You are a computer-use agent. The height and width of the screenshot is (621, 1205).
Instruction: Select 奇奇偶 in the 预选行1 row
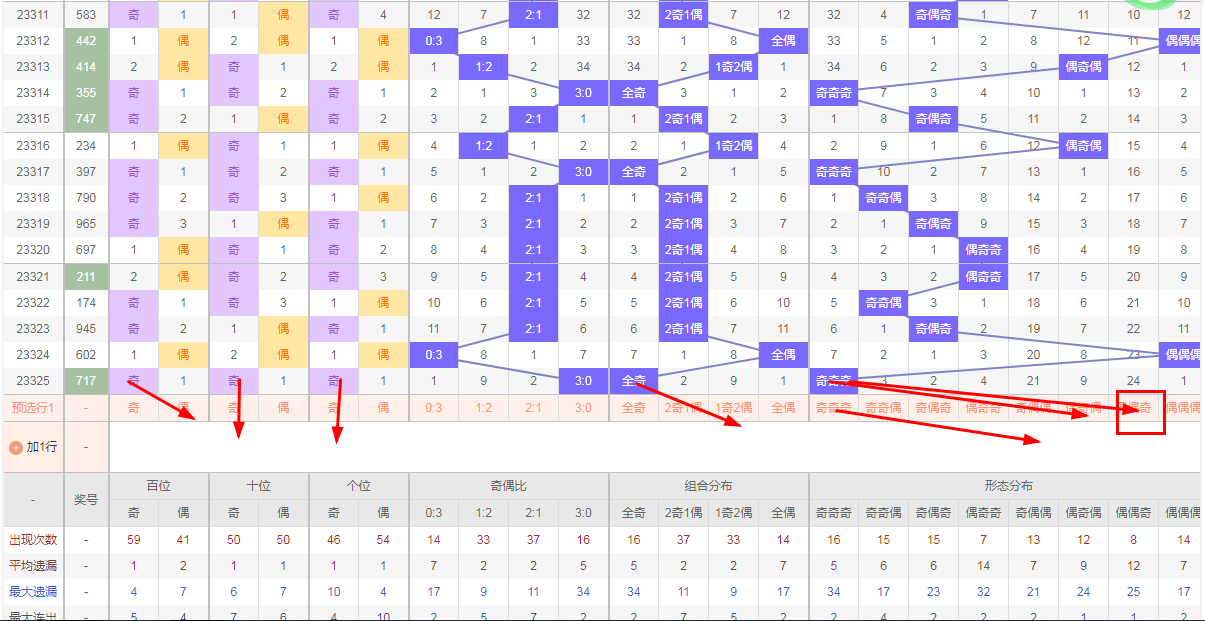[884, 408]
